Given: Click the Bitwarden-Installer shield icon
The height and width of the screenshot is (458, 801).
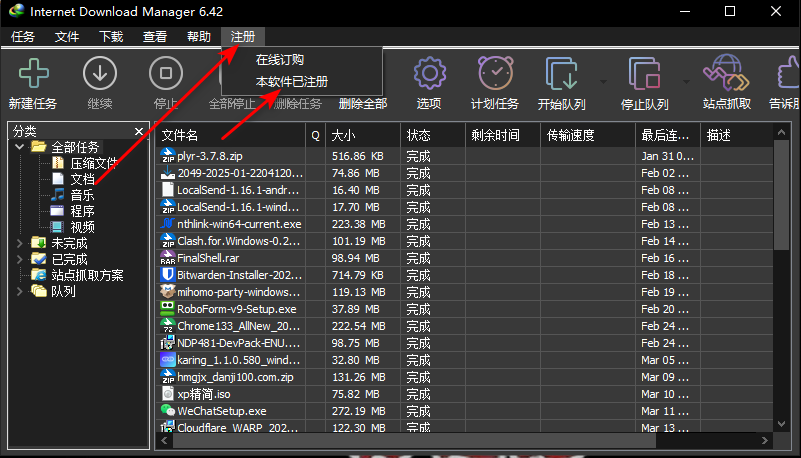Looking at the screenshot, I should click(x=168, y=275).
